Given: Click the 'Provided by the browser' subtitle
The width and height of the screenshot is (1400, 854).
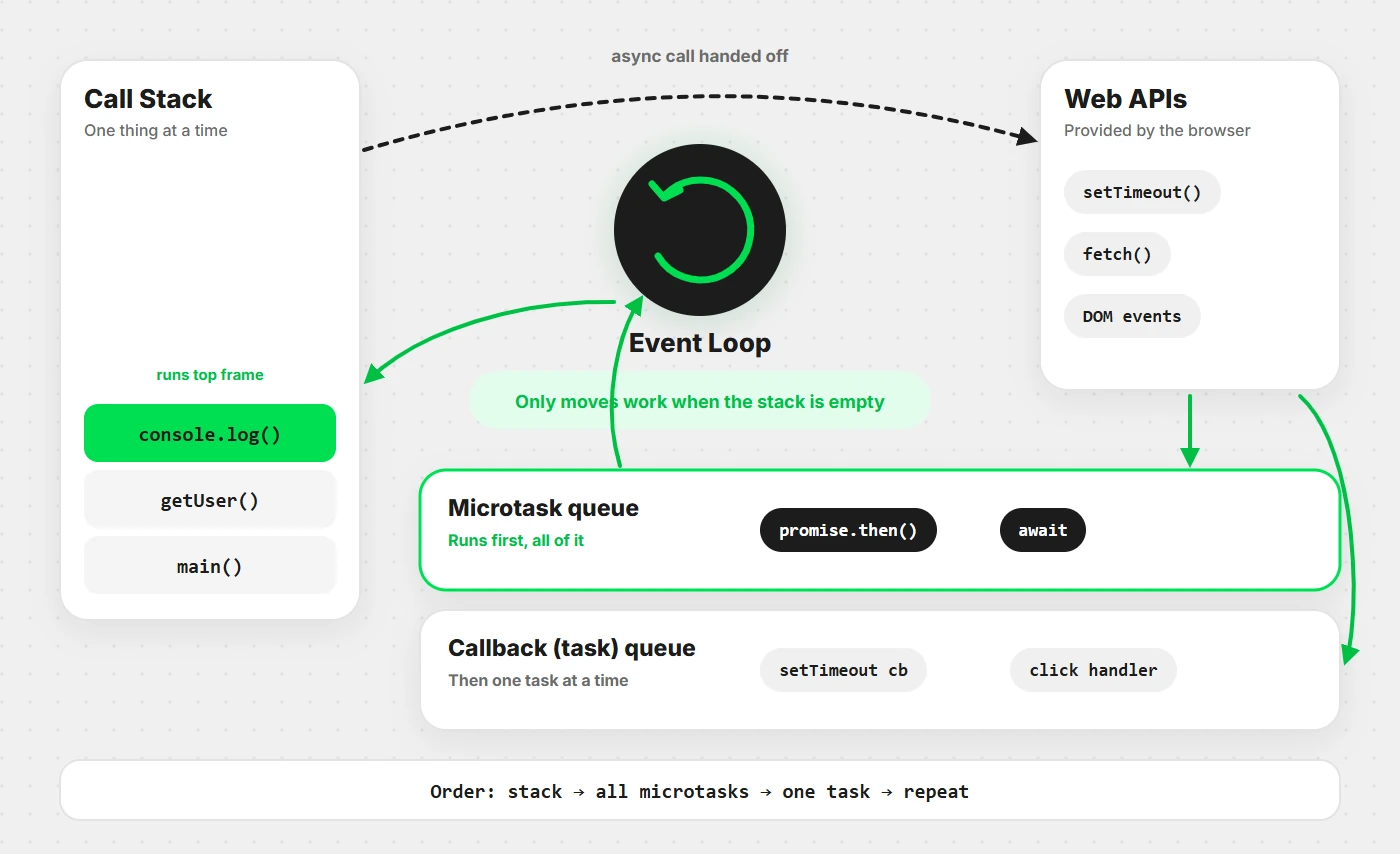Looking at the screenshot, I should (1157, 130).
